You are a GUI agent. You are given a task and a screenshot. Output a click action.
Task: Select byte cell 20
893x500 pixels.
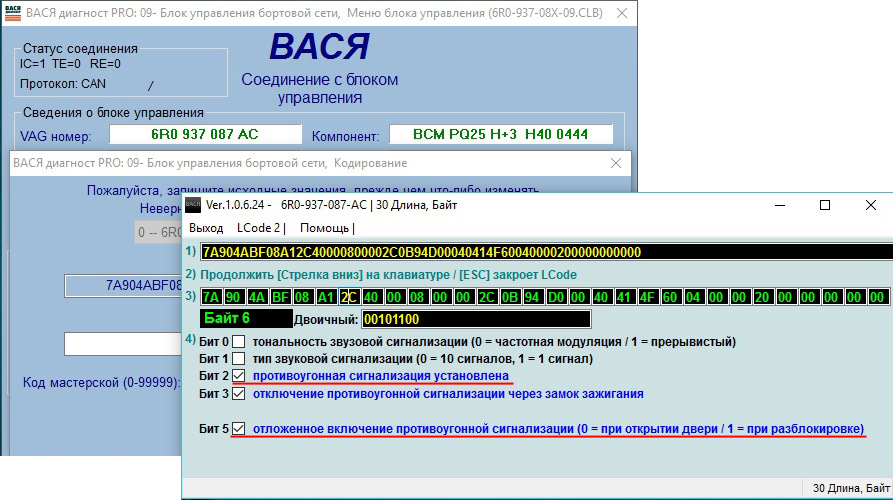tap(761, 297)
